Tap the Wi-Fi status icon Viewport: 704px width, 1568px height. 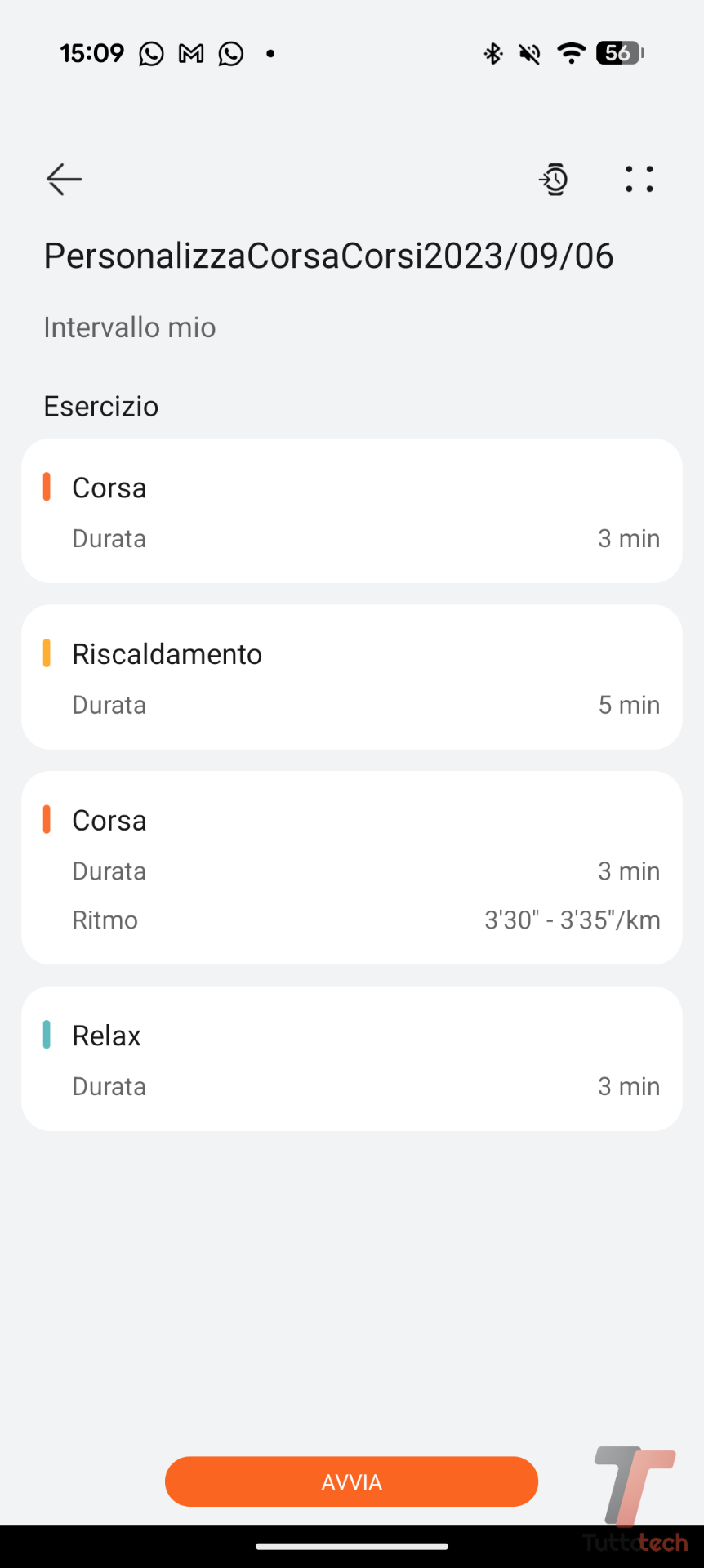pyautogui.click(x=571, y=54)
